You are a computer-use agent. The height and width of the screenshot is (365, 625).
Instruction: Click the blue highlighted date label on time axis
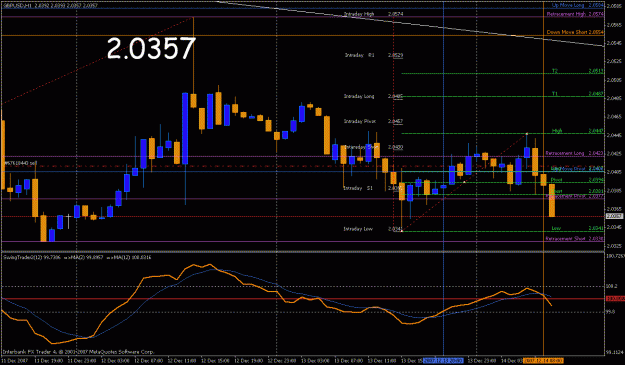(443, 361)
